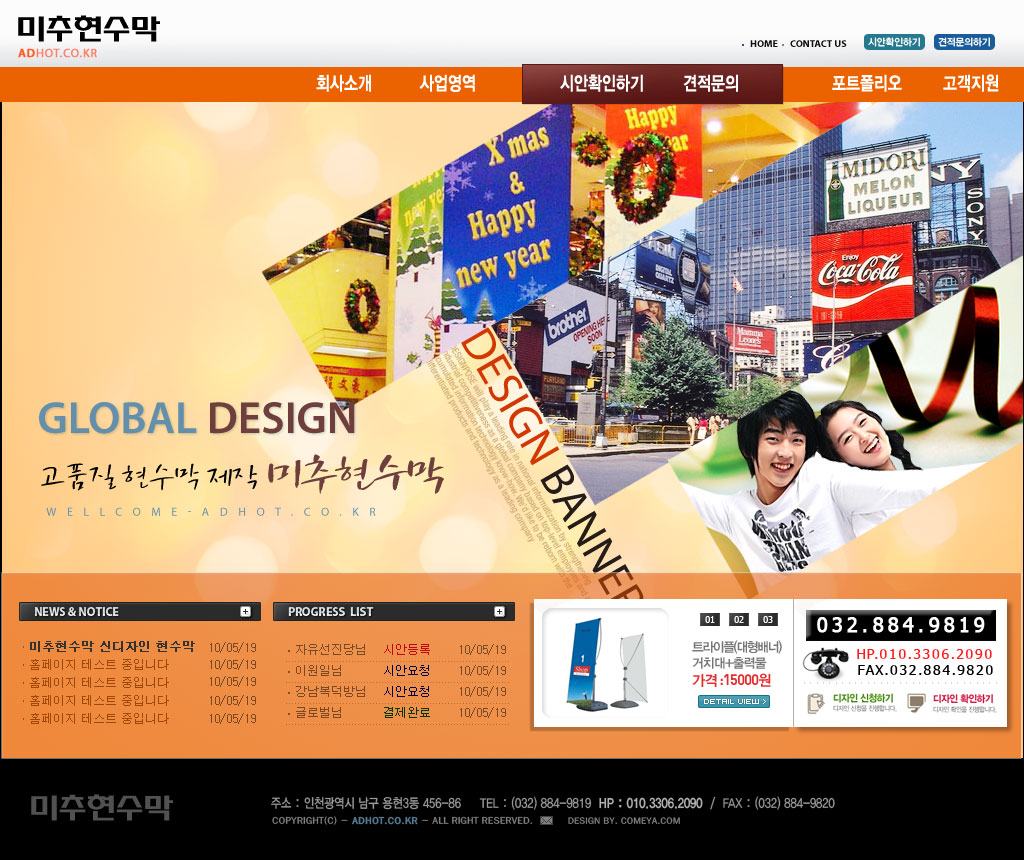
Task: Select product slide number 02
Action: pyautogui.click(x=738, y=619)
